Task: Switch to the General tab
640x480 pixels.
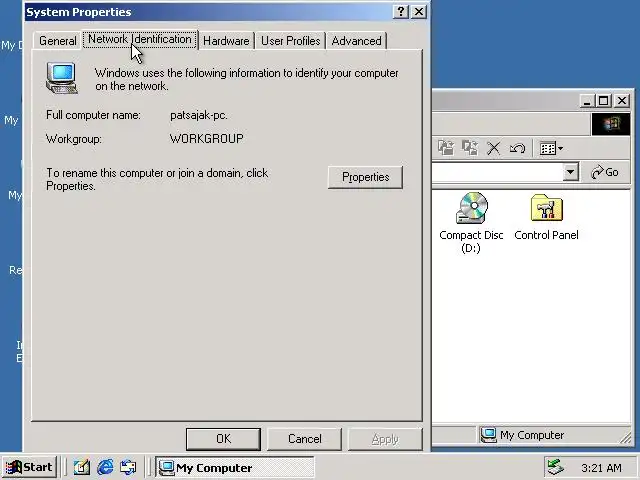Action: 57,41
